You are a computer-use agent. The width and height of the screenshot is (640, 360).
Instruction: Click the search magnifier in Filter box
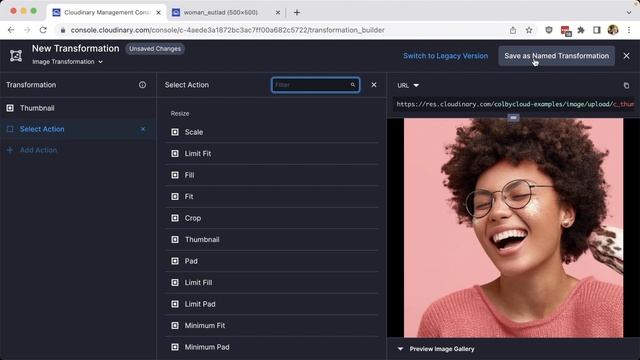coord(353,85)
